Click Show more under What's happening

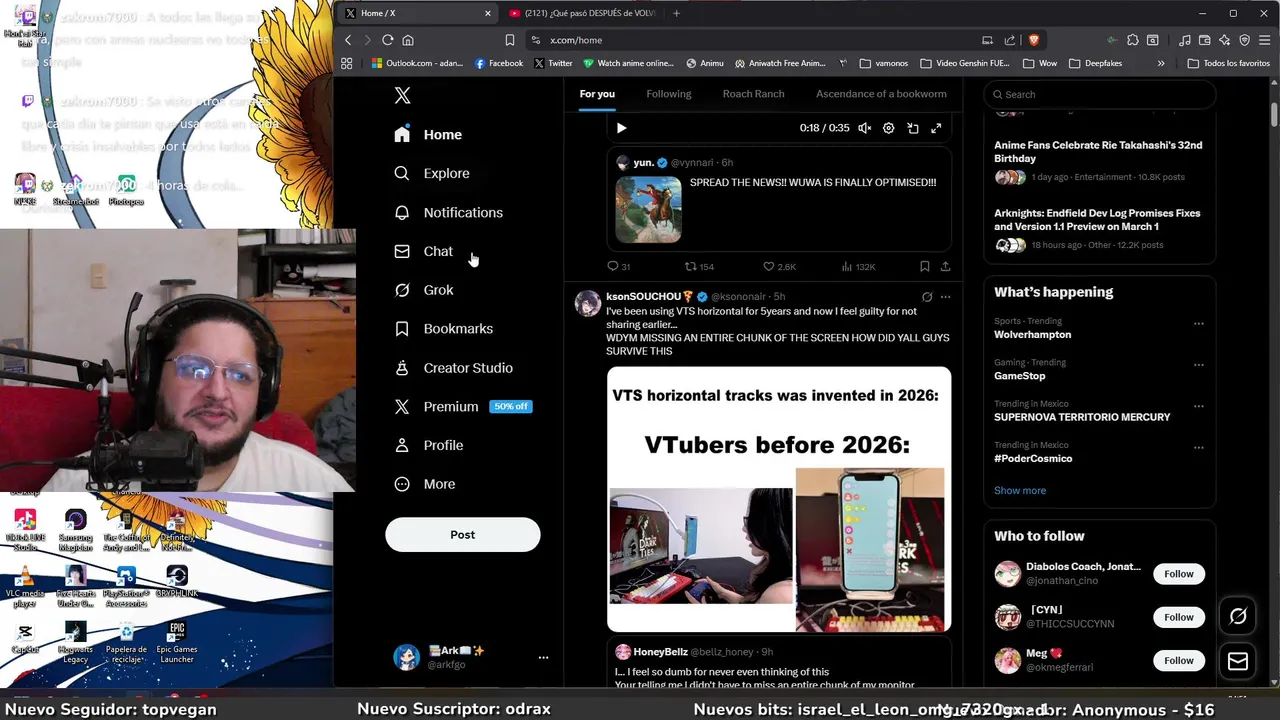pos(1020,491)
